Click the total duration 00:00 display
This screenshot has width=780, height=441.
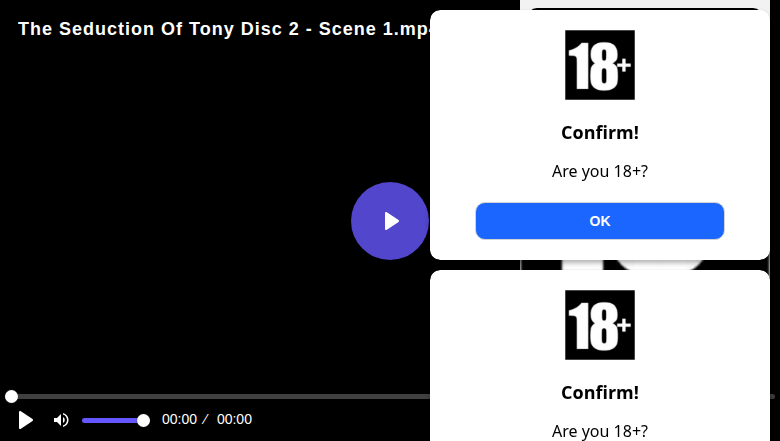[234, 420]
